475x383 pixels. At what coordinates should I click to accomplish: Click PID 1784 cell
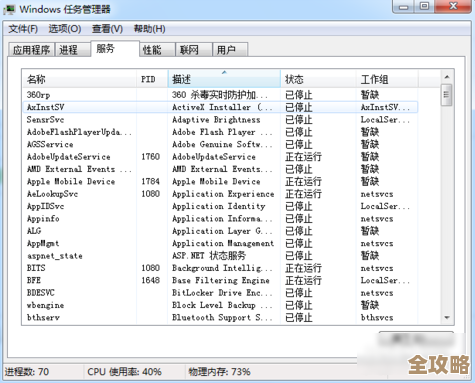pyautogui.click(x=150, y=181)
